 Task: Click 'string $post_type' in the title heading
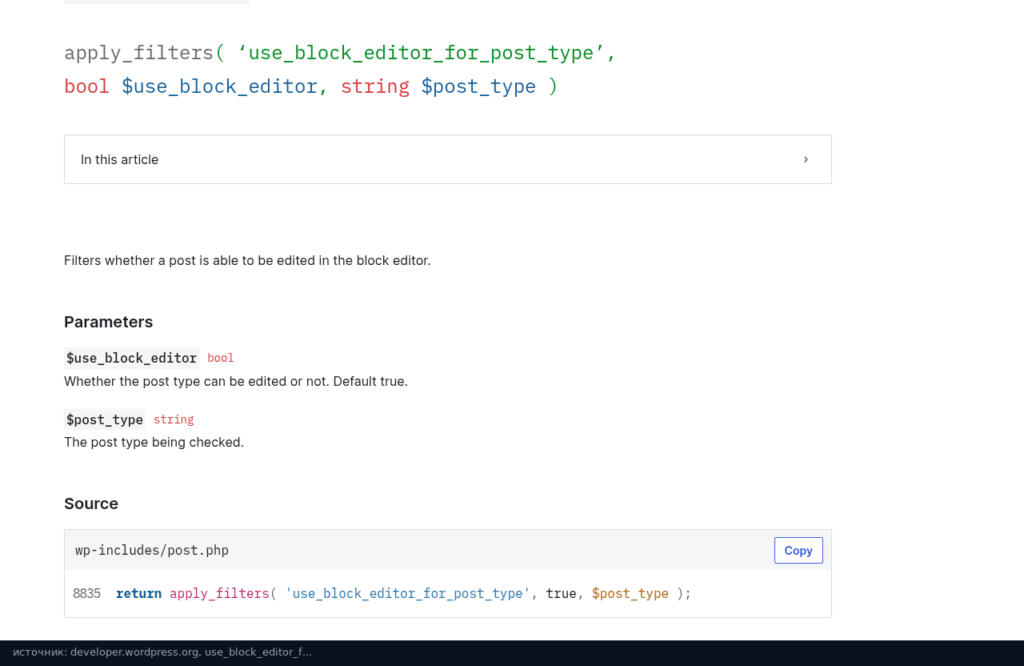click(438, 86)
